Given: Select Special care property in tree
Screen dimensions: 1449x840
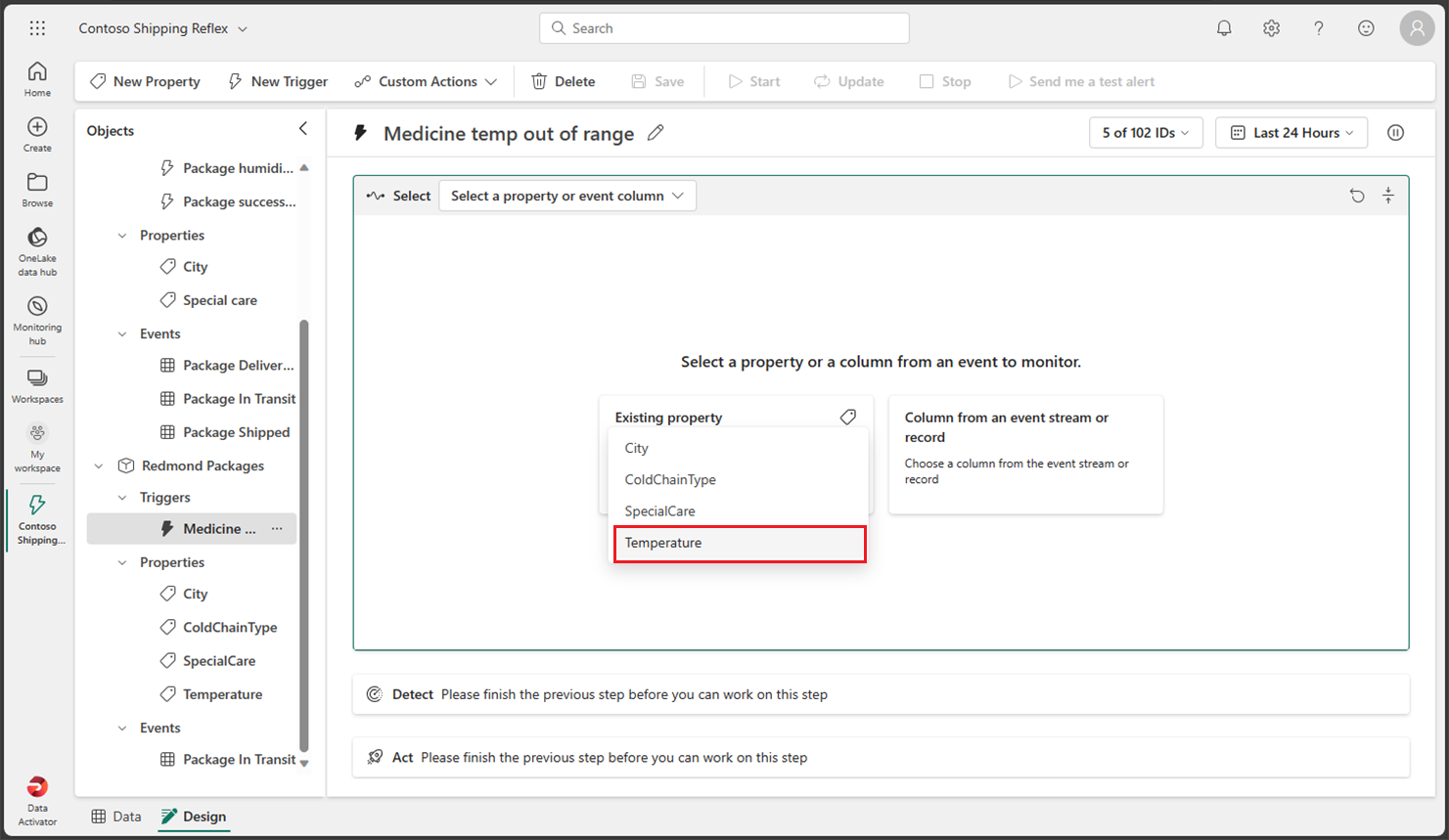Looking at the screenshot, I should [x=209, y=300].
